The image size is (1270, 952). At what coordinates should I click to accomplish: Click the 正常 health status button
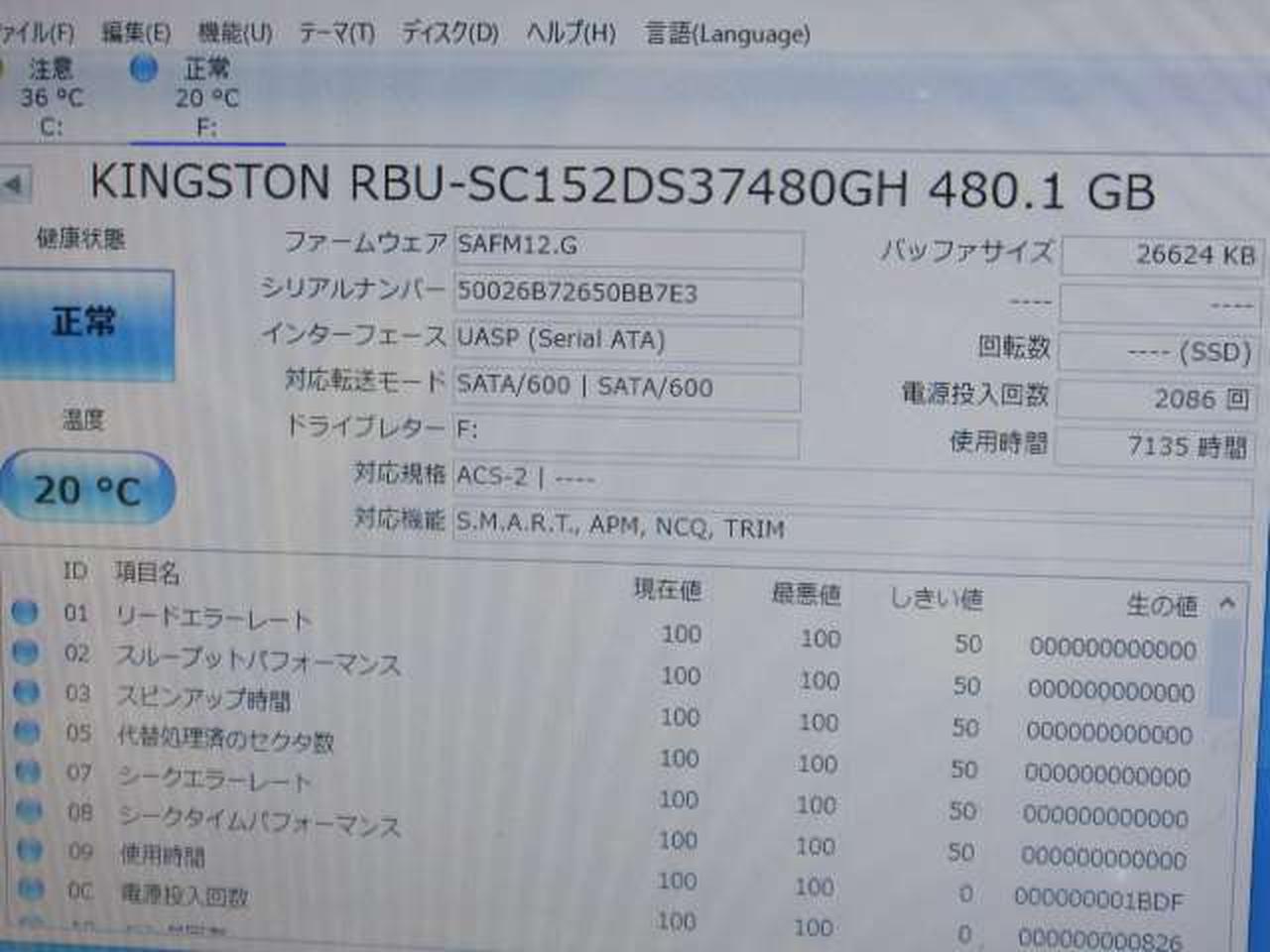pos(85,323)
